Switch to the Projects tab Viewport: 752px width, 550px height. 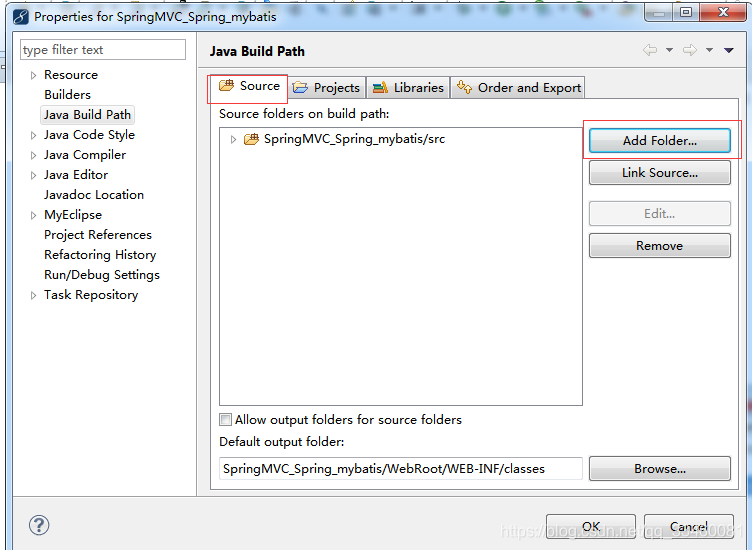(327, 88)
